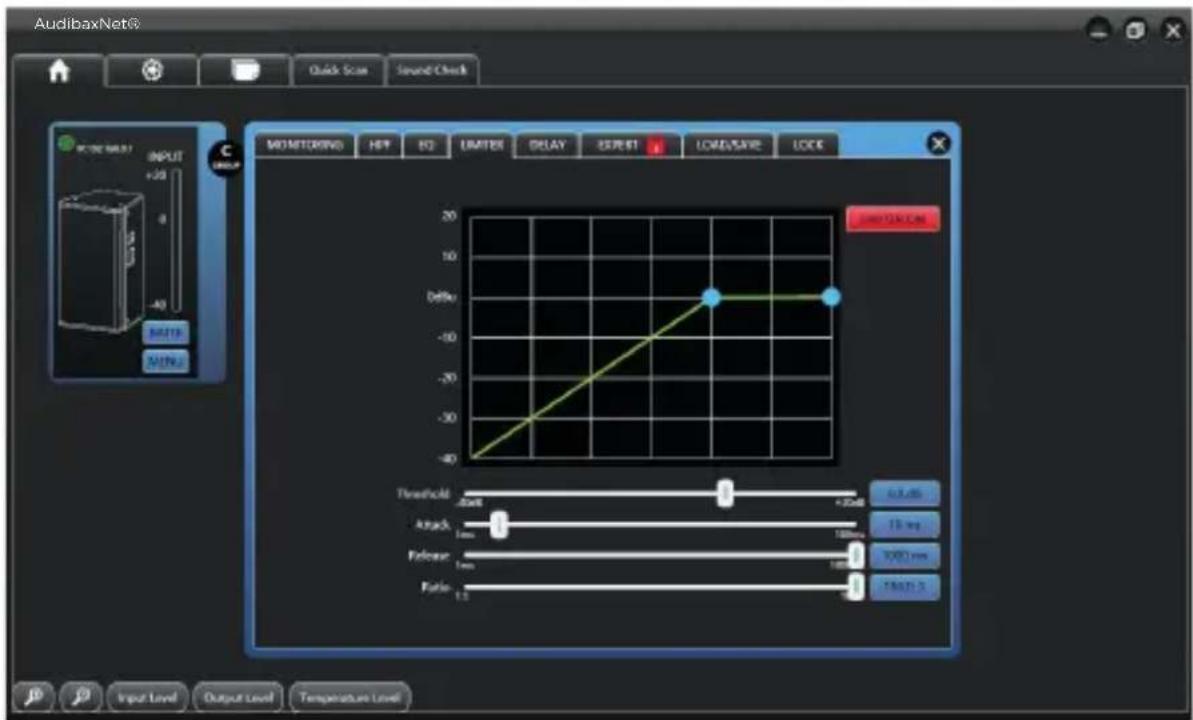Select the limiter curve right end point
Viewport: 1193px width, 720px height.
click(x=831, y=297)
